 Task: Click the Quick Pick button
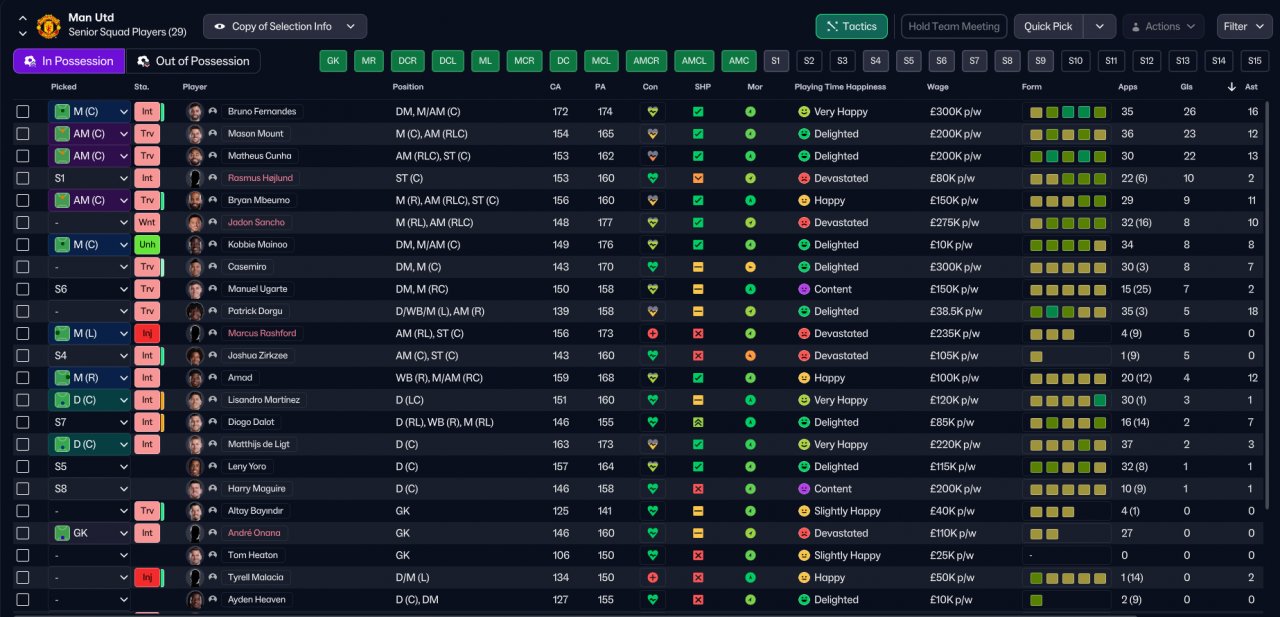coord(1049,27)
